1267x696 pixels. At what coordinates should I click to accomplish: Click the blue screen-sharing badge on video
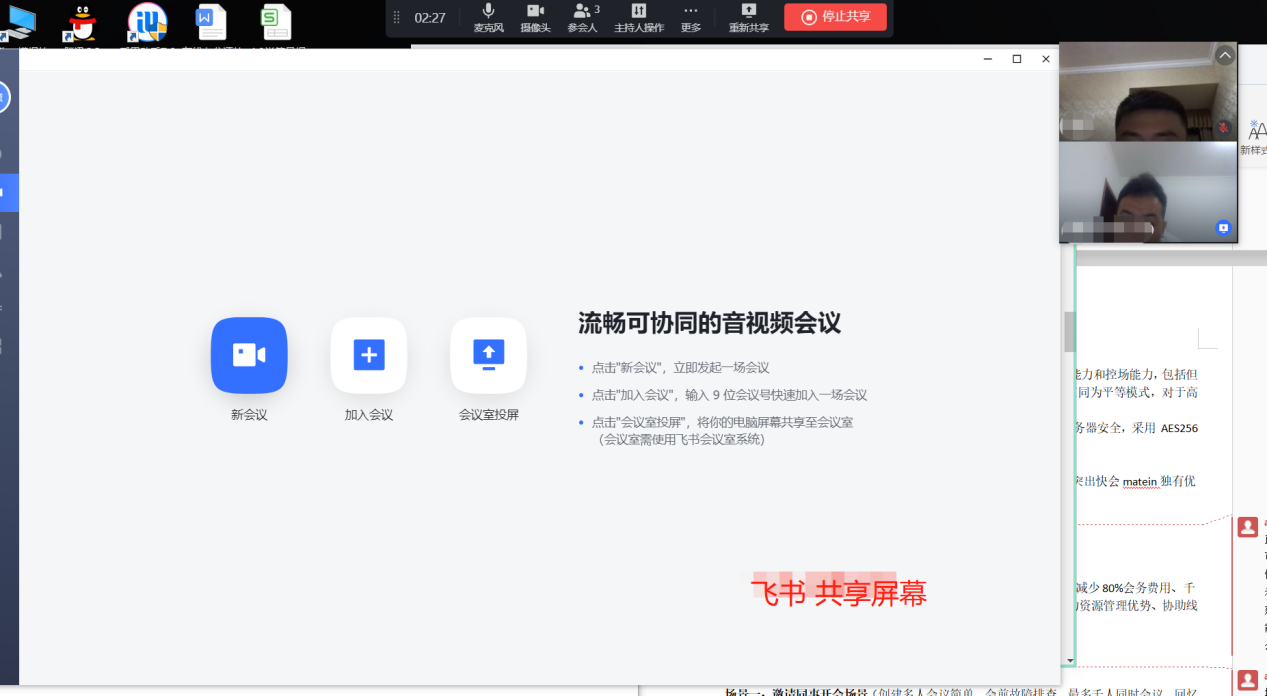click(x=1223, y=228)
